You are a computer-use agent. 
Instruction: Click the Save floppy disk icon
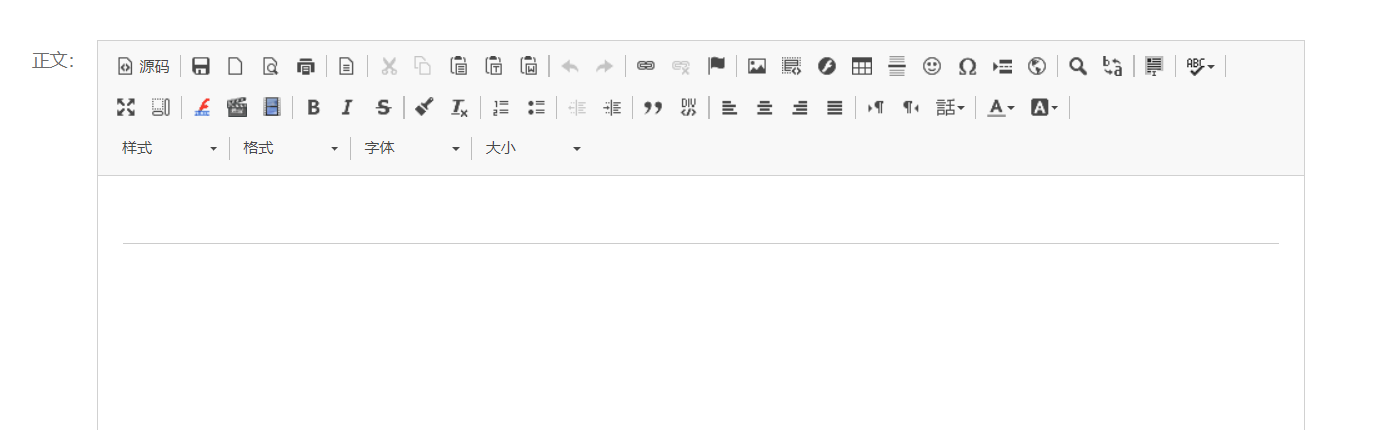tap(201, 67)
